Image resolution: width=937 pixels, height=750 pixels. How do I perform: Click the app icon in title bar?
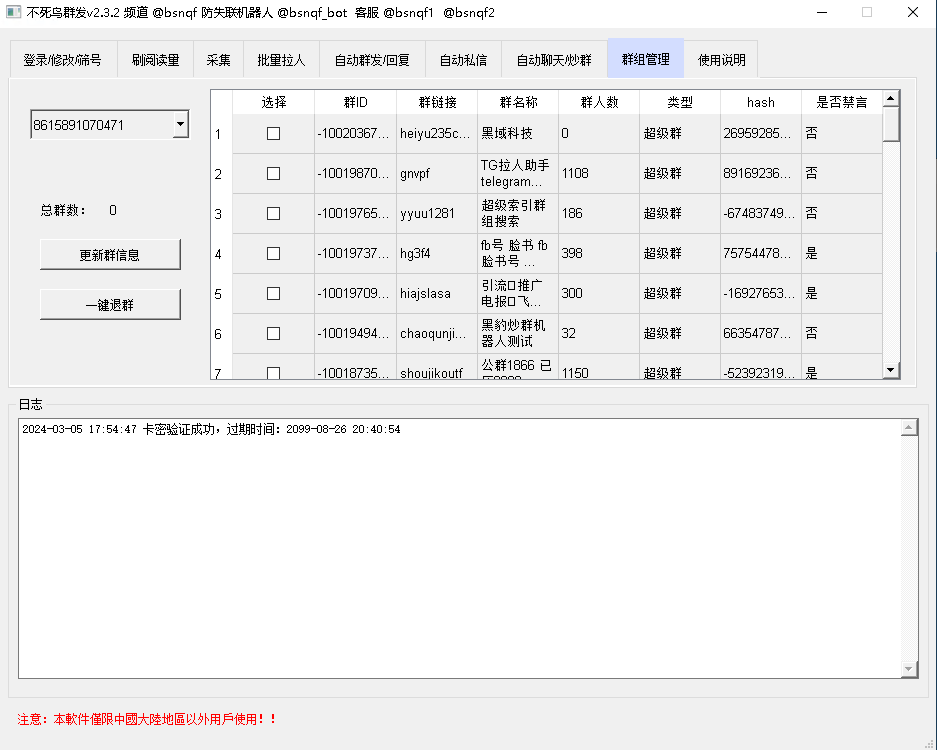[14, 13]
